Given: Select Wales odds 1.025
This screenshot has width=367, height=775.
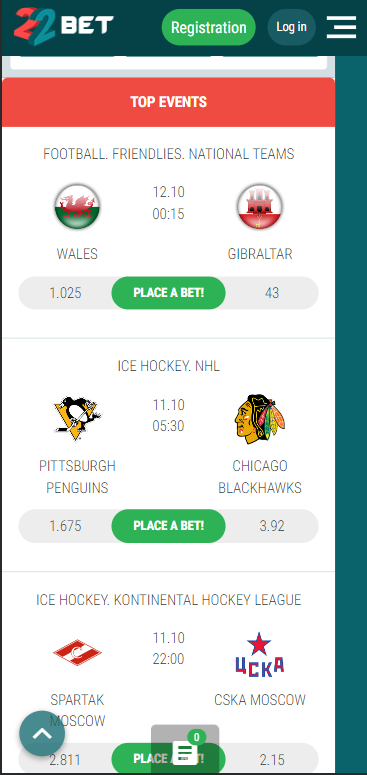Looking at the screenshot, I should pos(65,293).
